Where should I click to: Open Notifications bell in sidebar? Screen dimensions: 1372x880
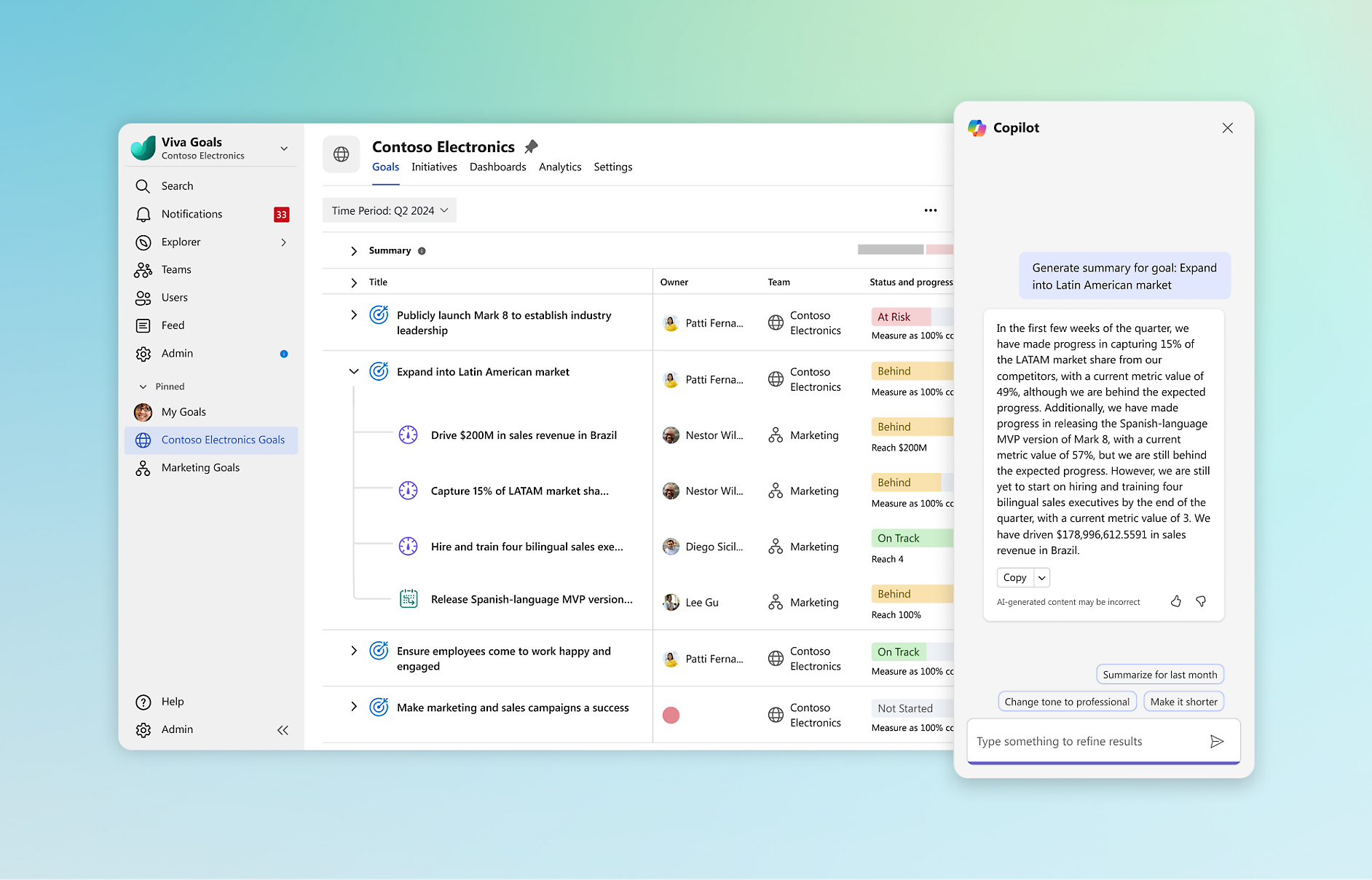(x=143, y=214)
